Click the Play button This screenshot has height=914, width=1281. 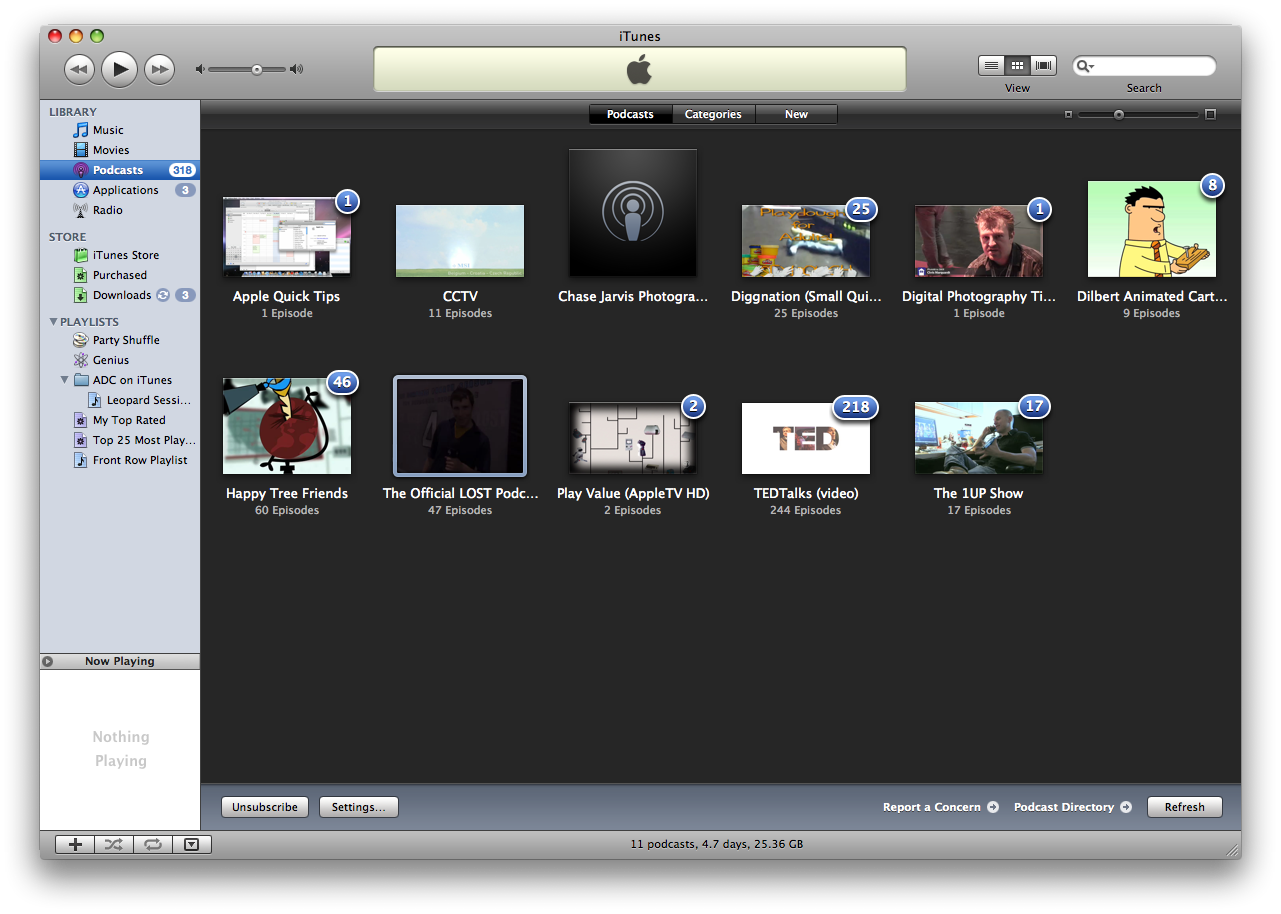(119, 68)
